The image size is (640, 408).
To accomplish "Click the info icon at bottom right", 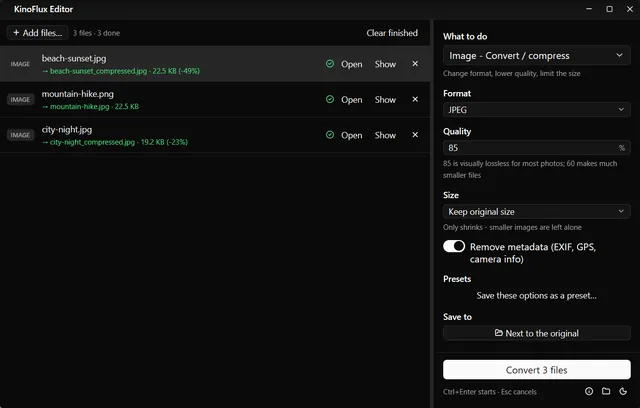I will 589,391.
